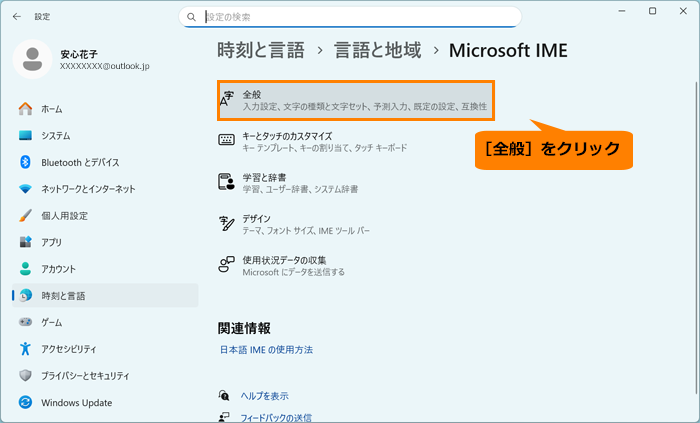The image size is (700, 423).
Task: Click the search magnifier icon
Action: pyautogui.click(x=191, y=17)
